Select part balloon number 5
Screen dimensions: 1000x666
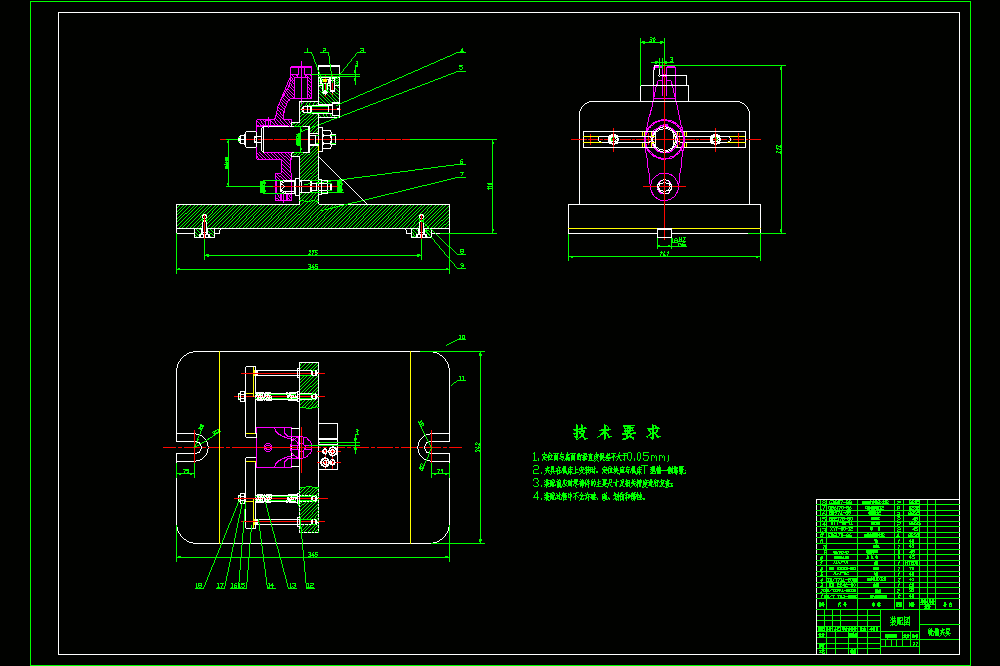pyautogui.click(x=460, y=67)
